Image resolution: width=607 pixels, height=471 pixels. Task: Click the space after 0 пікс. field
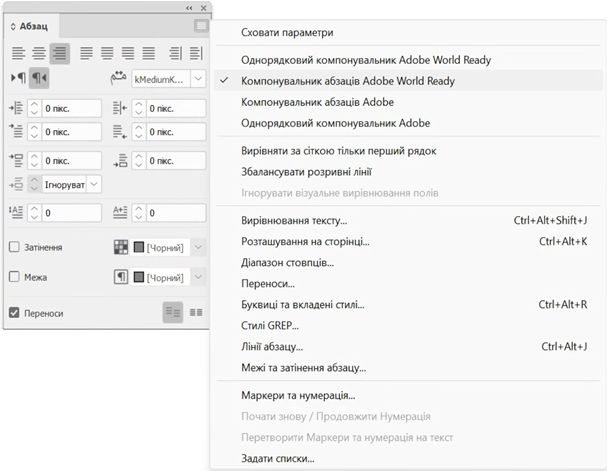(x=176, y=160)
